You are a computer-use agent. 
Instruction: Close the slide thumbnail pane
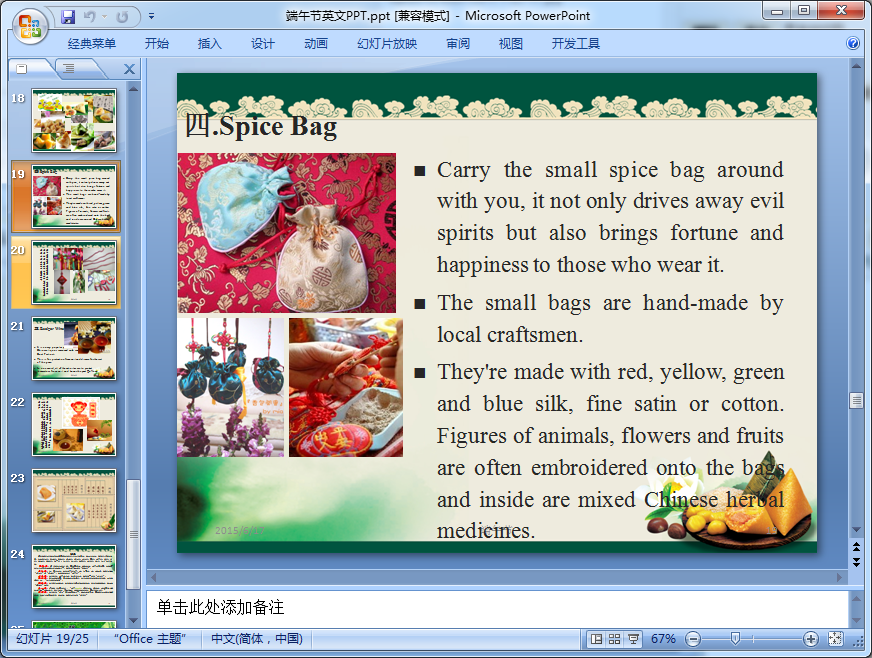tap(129, 69)
